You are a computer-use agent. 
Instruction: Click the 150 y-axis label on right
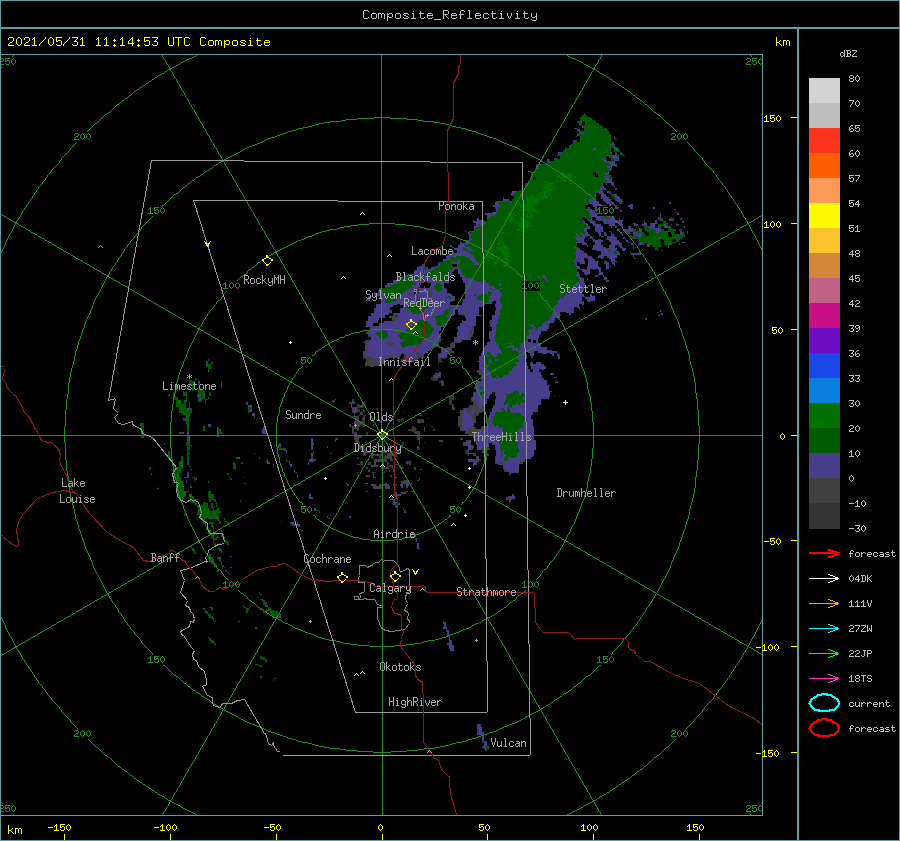(772, 118)
